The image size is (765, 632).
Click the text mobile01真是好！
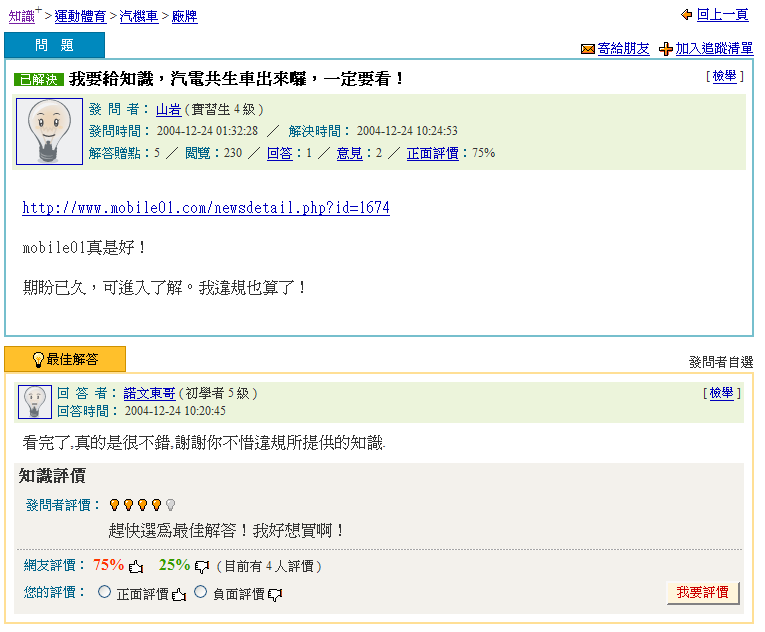[x=84, y=248]
